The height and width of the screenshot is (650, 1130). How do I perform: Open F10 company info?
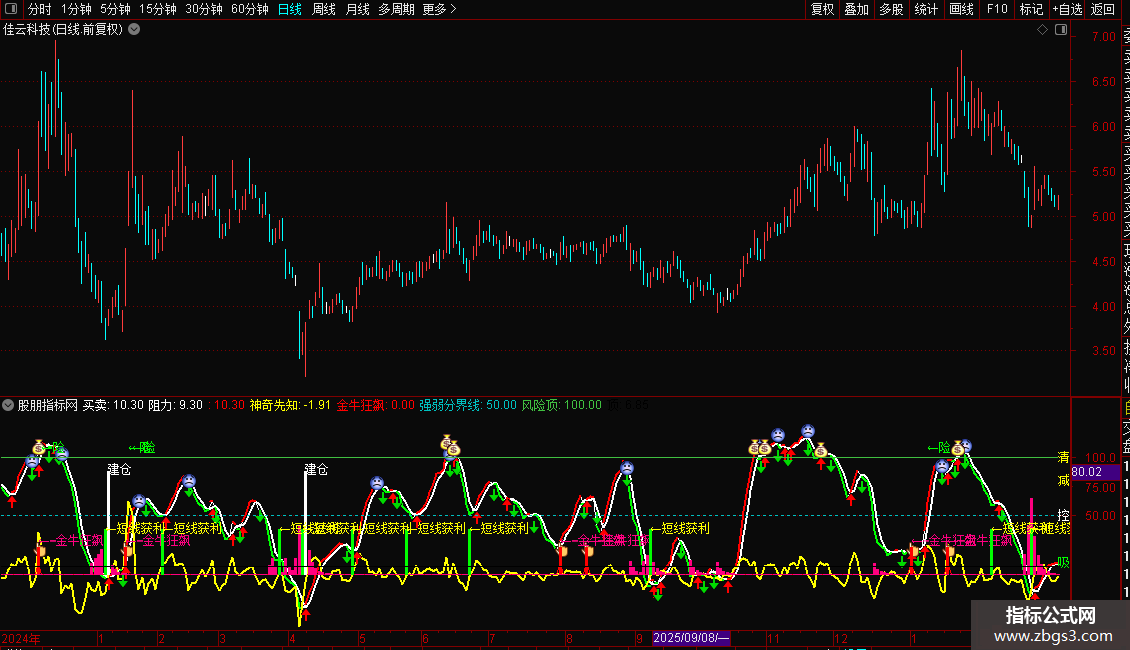pos(997,9)
